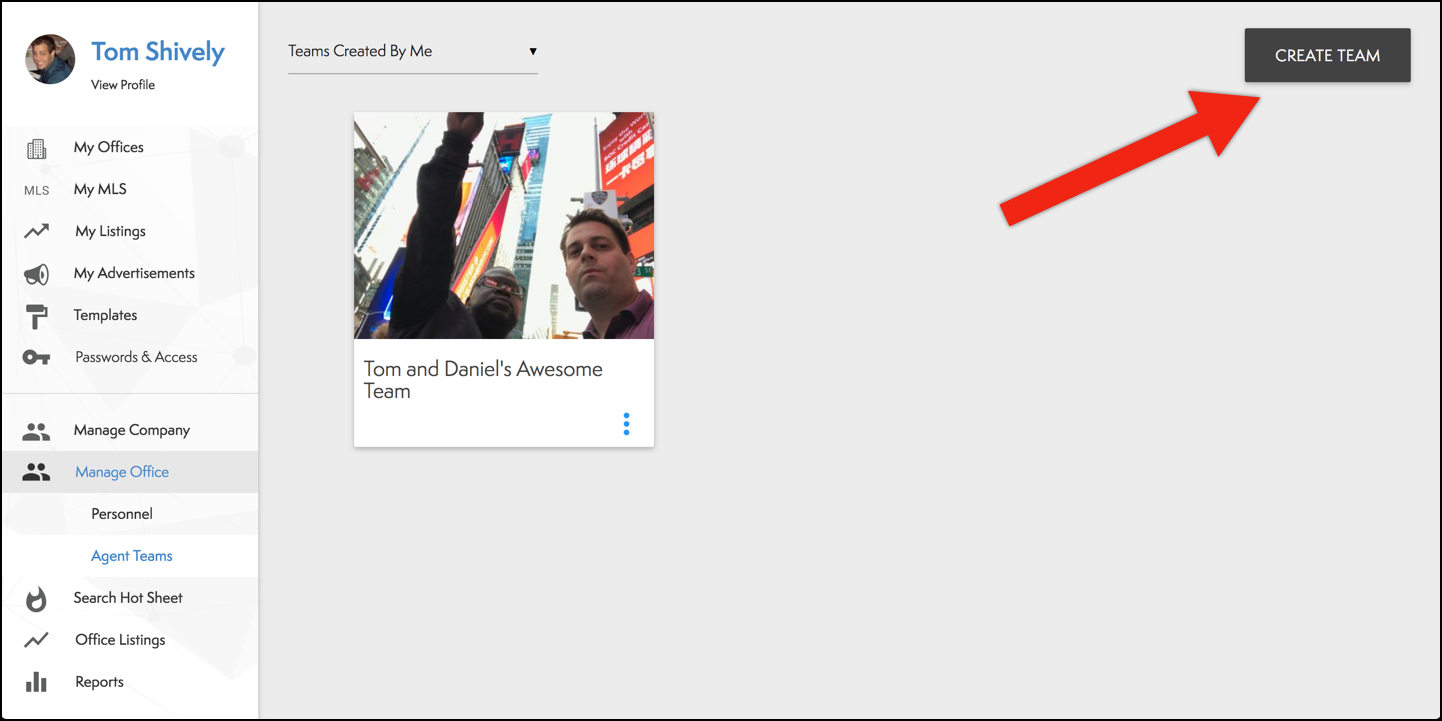Click the Passwords & Access key icon

(x=37, y=358)
